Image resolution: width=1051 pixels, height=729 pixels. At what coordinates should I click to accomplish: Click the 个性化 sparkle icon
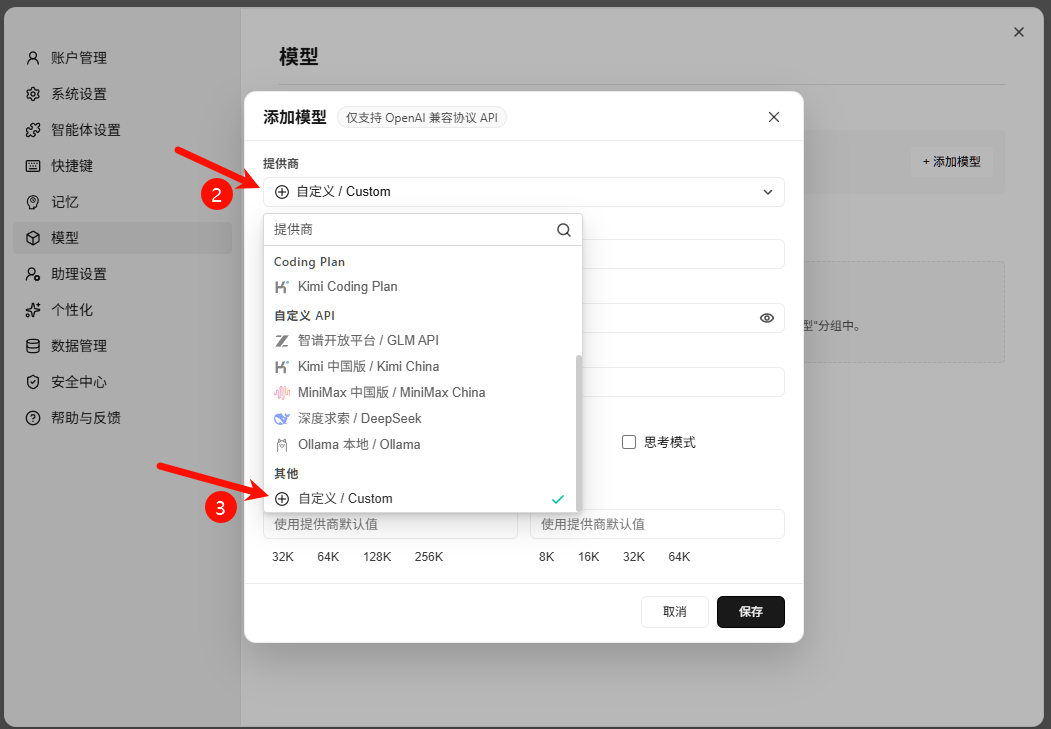pos(33,310)
